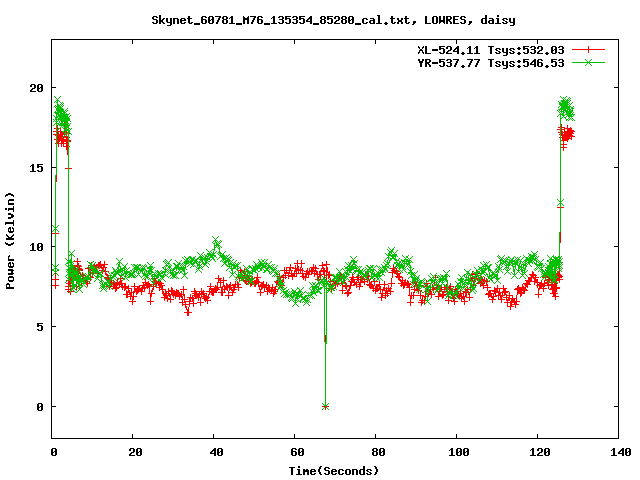Click the x-axis tick label 80

[378, 452]
